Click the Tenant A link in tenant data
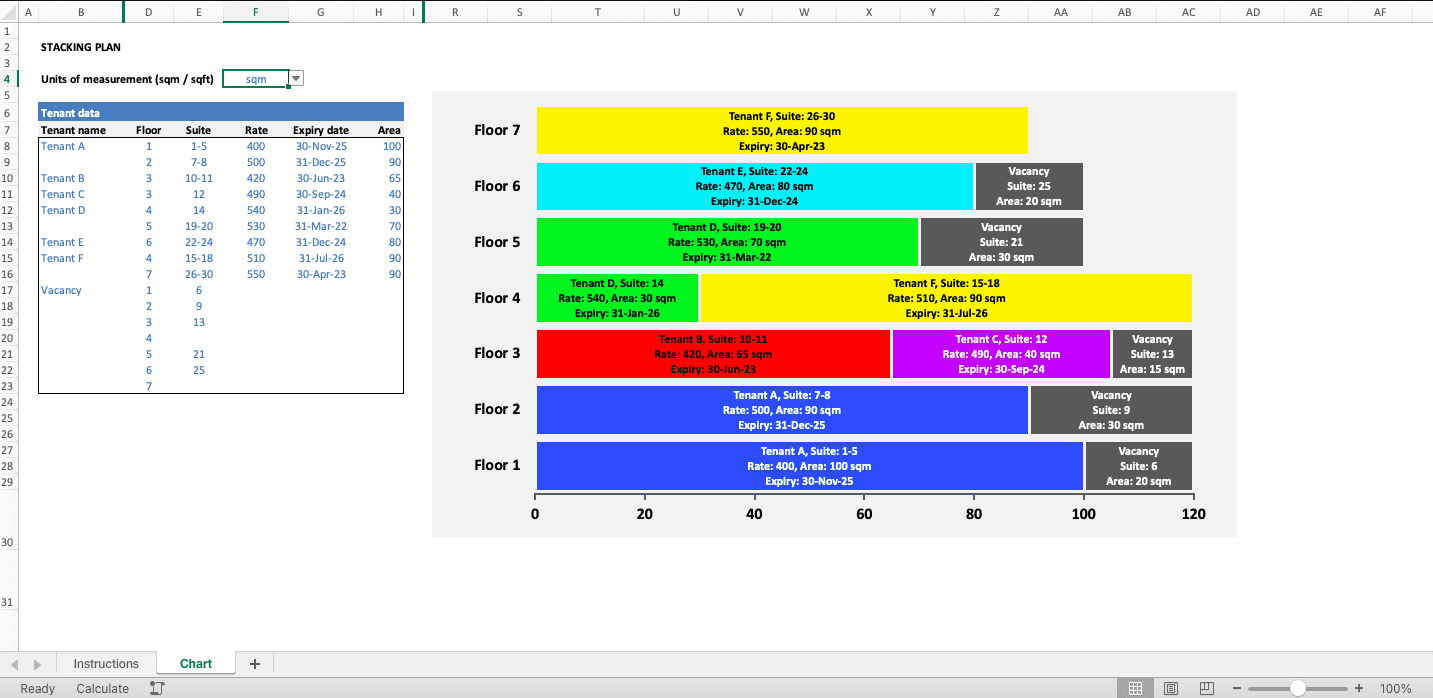The image size is (1433, 698). click(x=61, y=145)
